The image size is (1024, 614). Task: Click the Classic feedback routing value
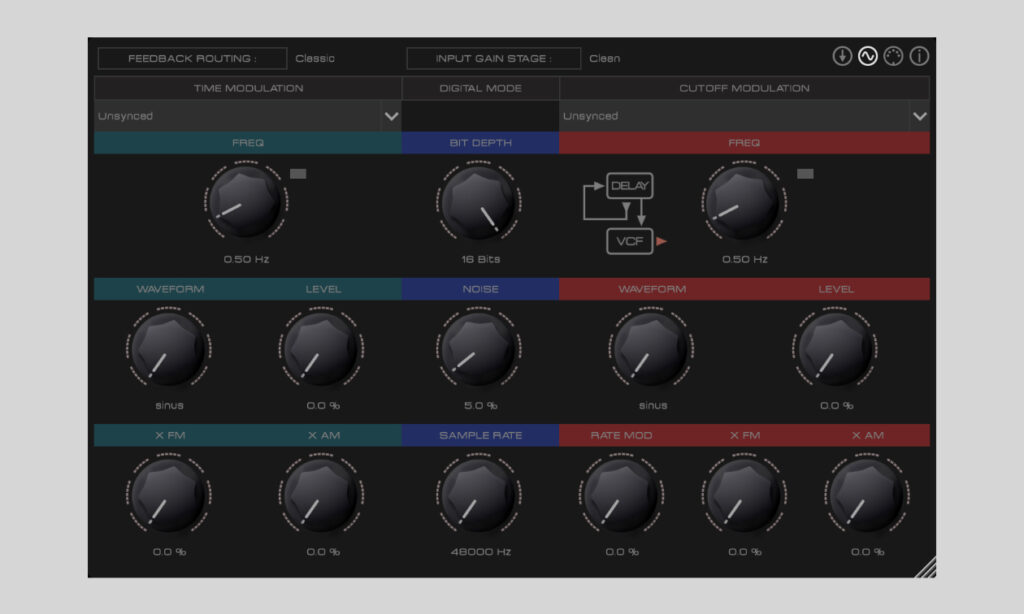(315, 58)
